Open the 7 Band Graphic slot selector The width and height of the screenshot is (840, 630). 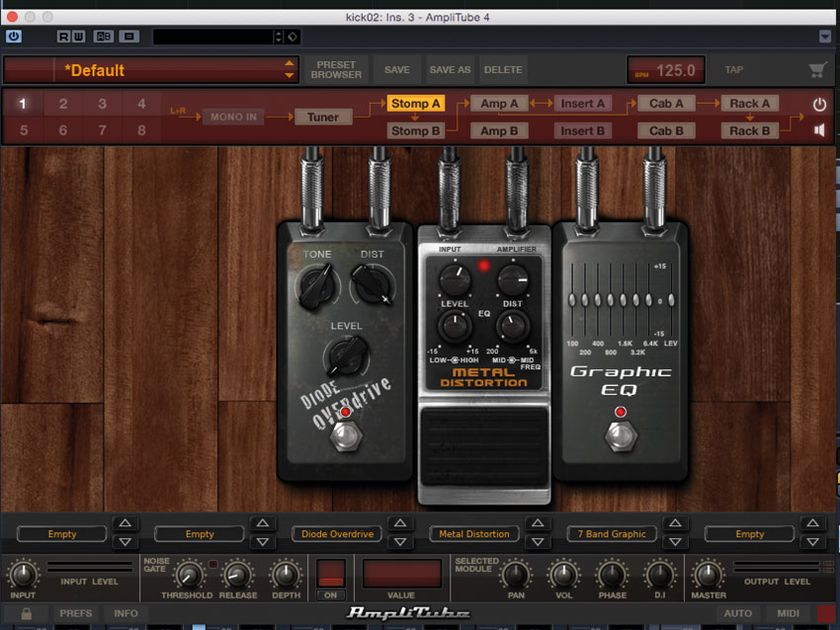tap(612, 534)
